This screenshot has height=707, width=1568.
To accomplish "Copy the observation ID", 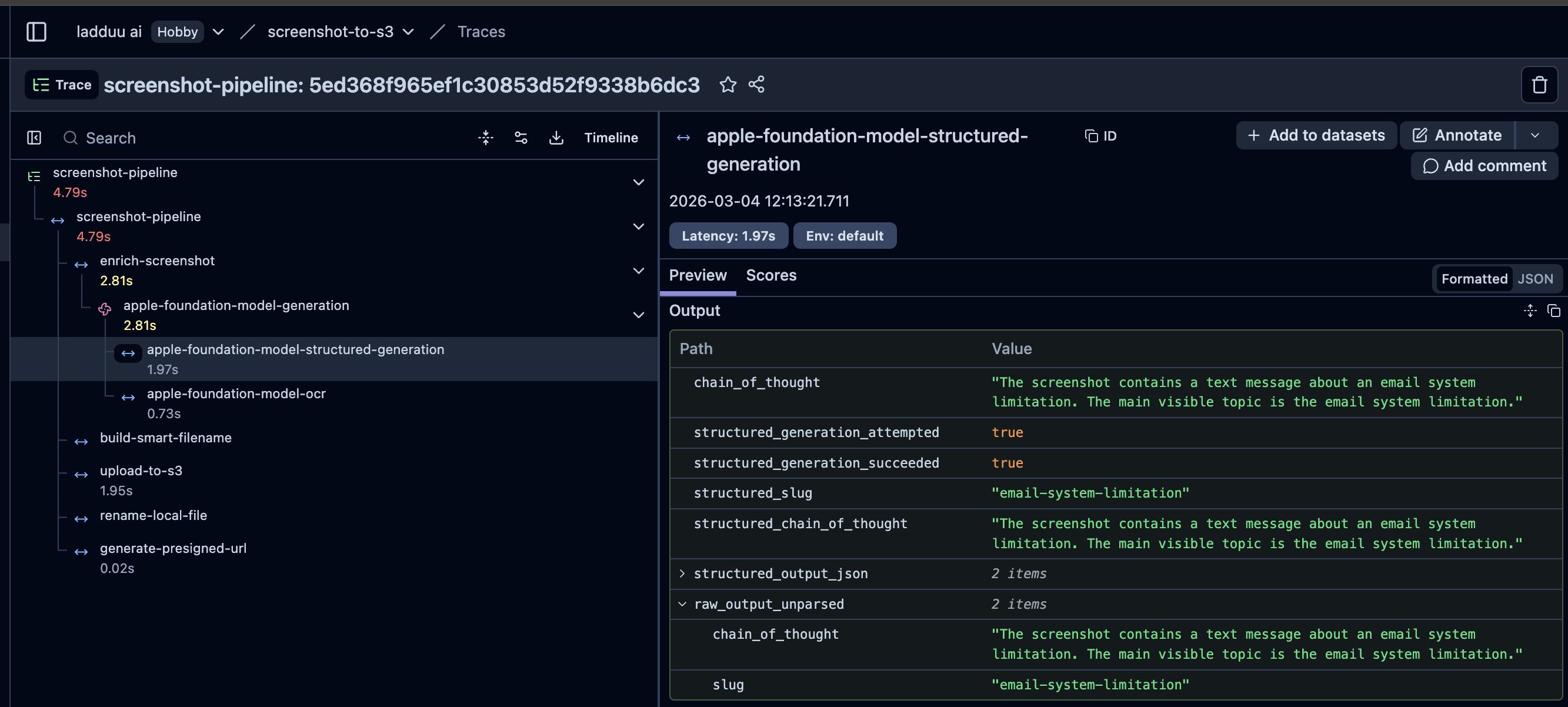I will (1100, 136).
